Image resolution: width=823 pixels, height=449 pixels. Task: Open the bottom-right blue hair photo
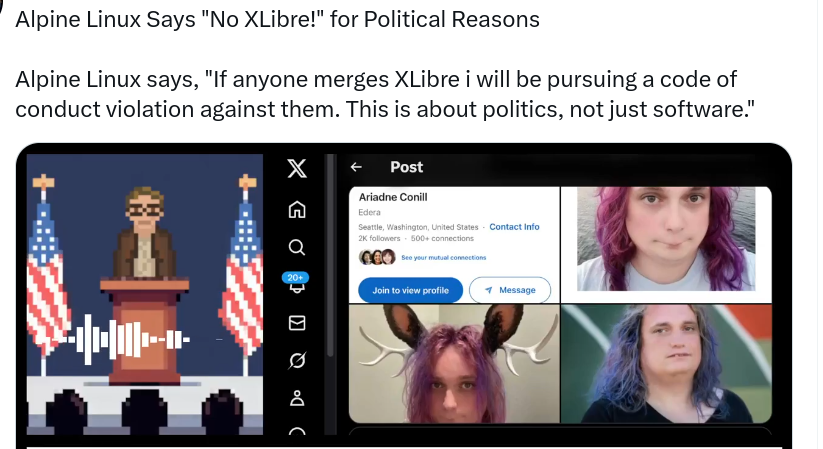(x=667, y=363)
